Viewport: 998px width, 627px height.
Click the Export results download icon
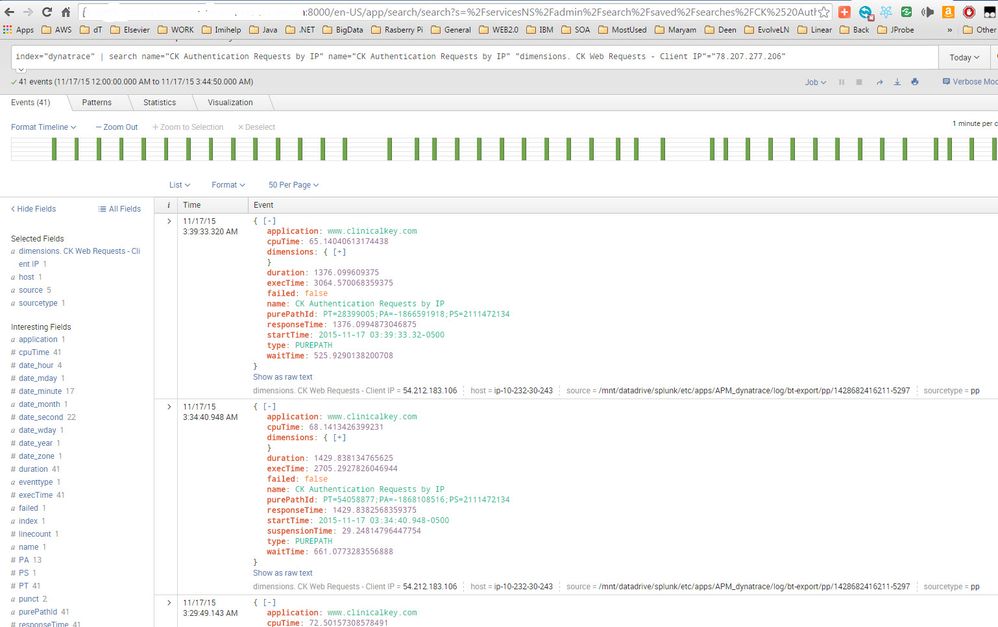(x=897, y=82)
